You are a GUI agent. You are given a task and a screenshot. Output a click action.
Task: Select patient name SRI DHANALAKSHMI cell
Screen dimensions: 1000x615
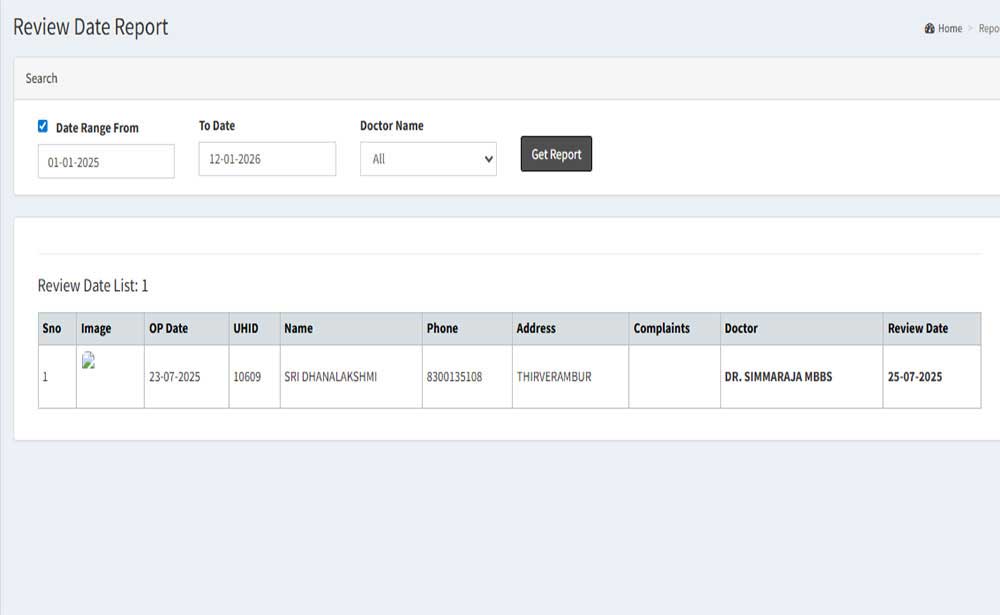(x=330, y=377)
